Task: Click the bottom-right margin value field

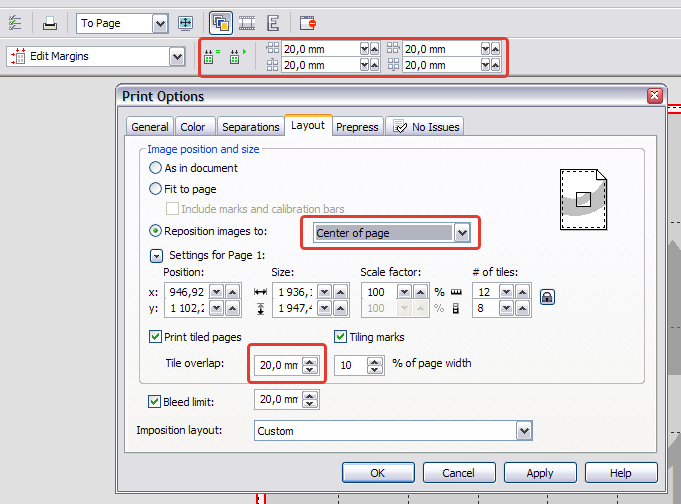Action: [x=442, y=65]
